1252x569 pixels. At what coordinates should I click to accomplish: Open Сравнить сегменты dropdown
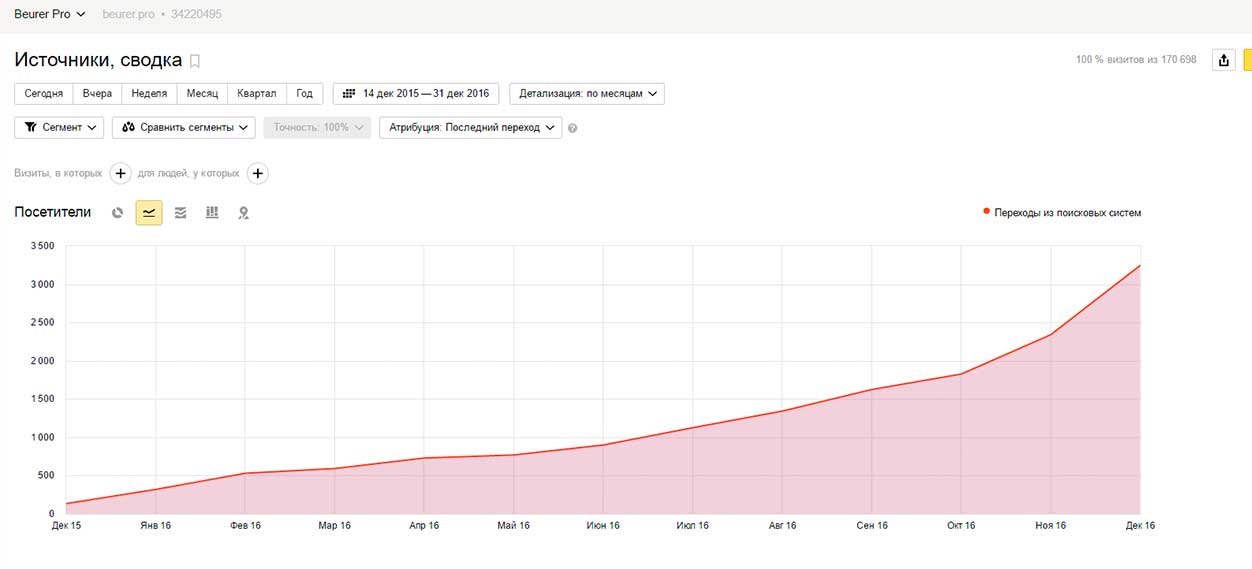(184, 128)
